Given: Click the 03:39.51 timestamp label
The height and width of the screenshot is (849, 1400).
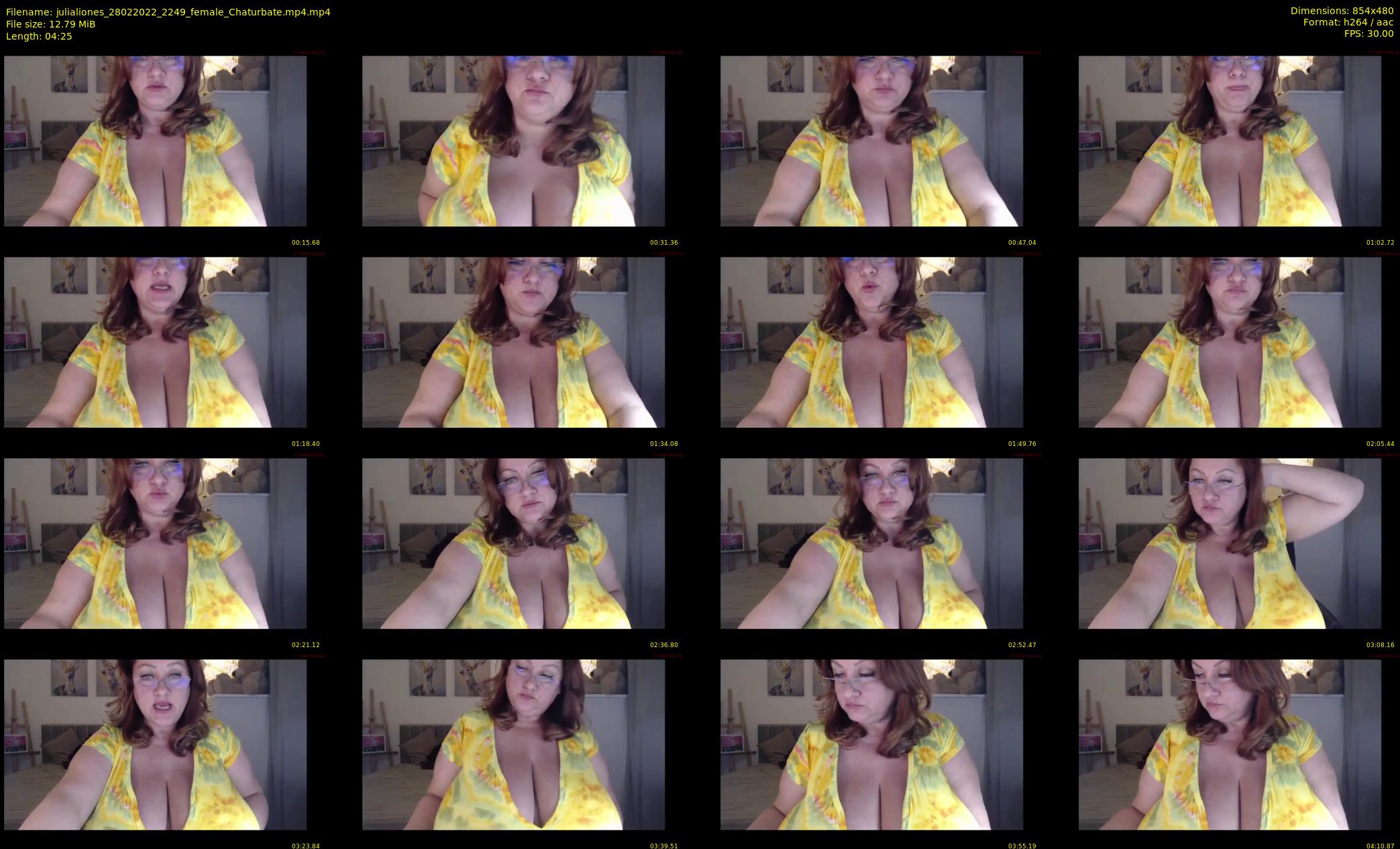Looking at the screenshot, I should point(663,846).
